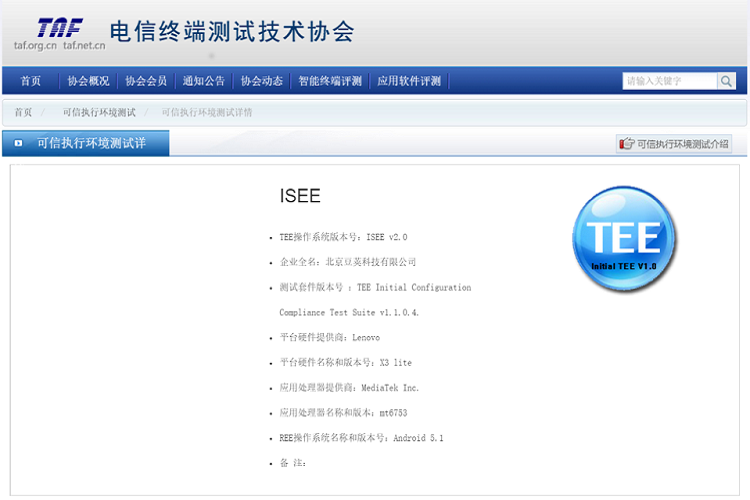Viewport: 750px width, 500px height.
Task: Click the 'MediaTek Inc.' processor vendor line
Action: point(349,388)
